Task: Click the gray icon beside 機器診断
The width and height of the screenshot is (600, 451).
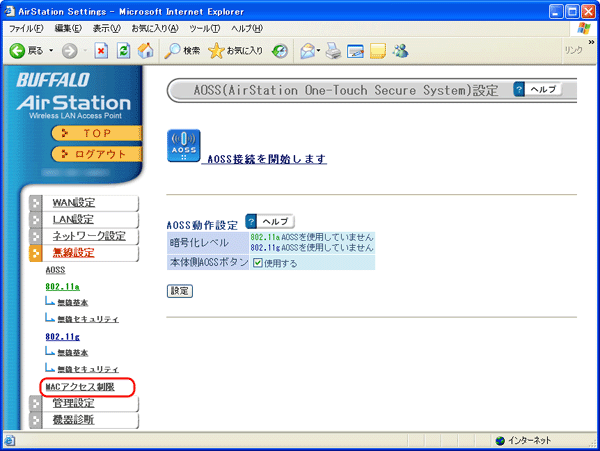Action: (36, 420)
